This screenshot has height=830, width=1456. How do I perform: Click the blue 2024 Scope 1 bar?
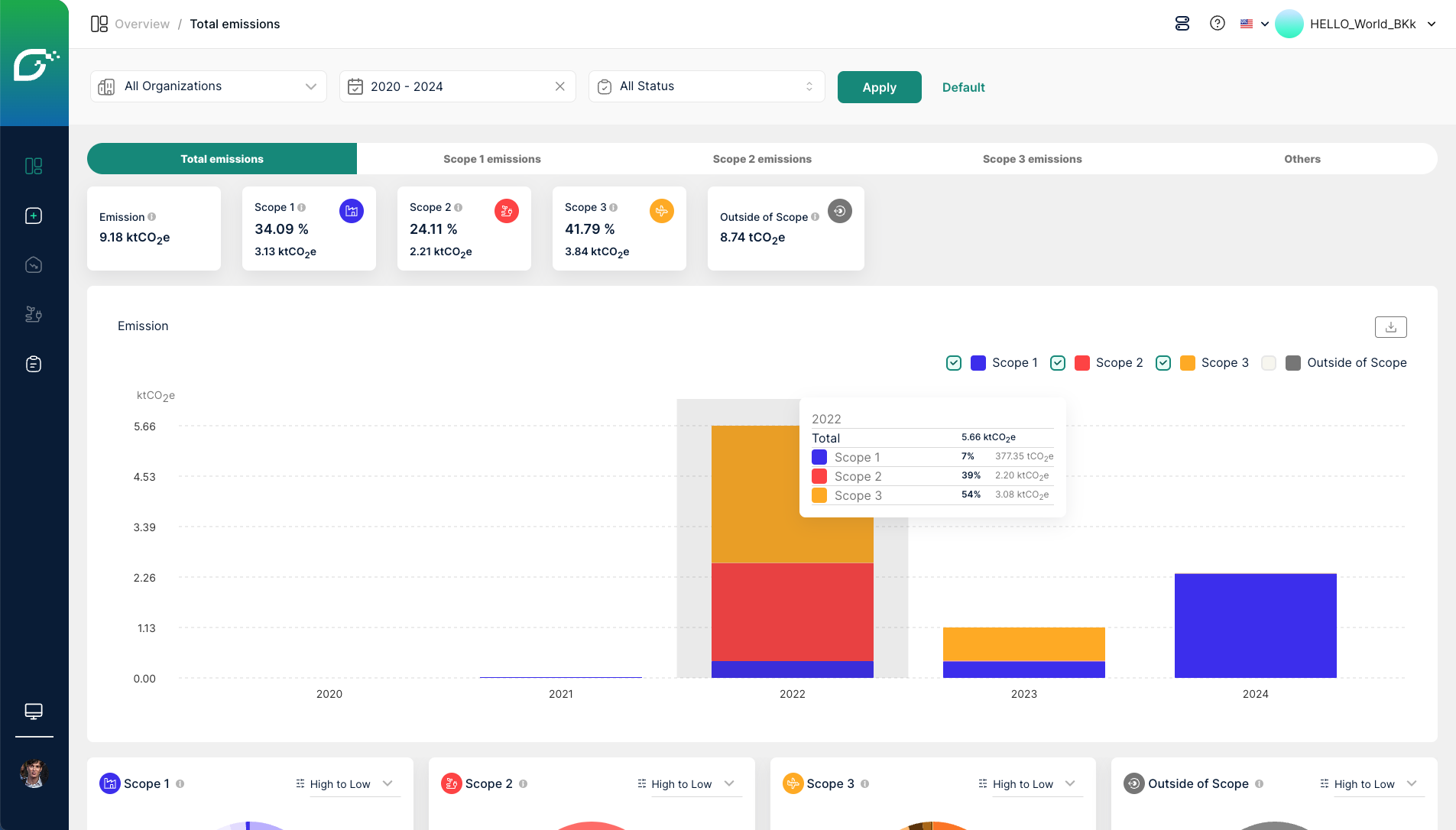tap(1255, 625)
